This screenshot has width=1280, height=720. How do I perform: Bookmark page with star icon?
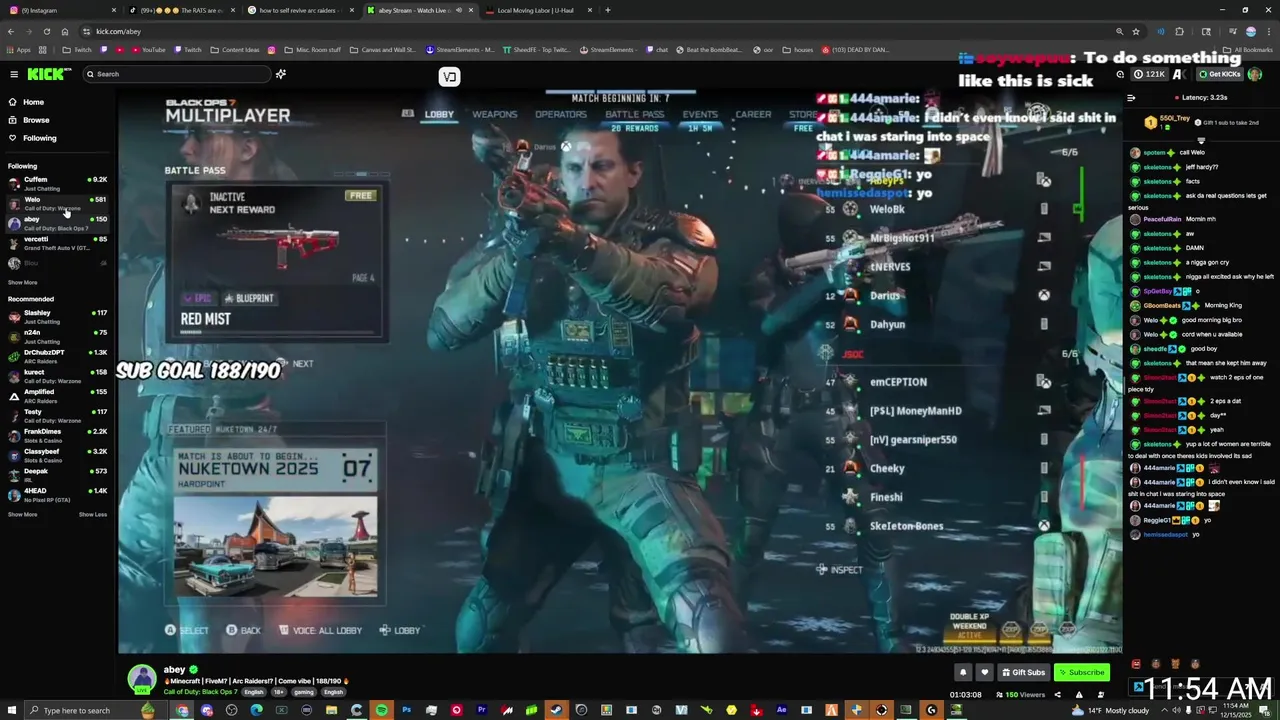(x=1136, y=31)
